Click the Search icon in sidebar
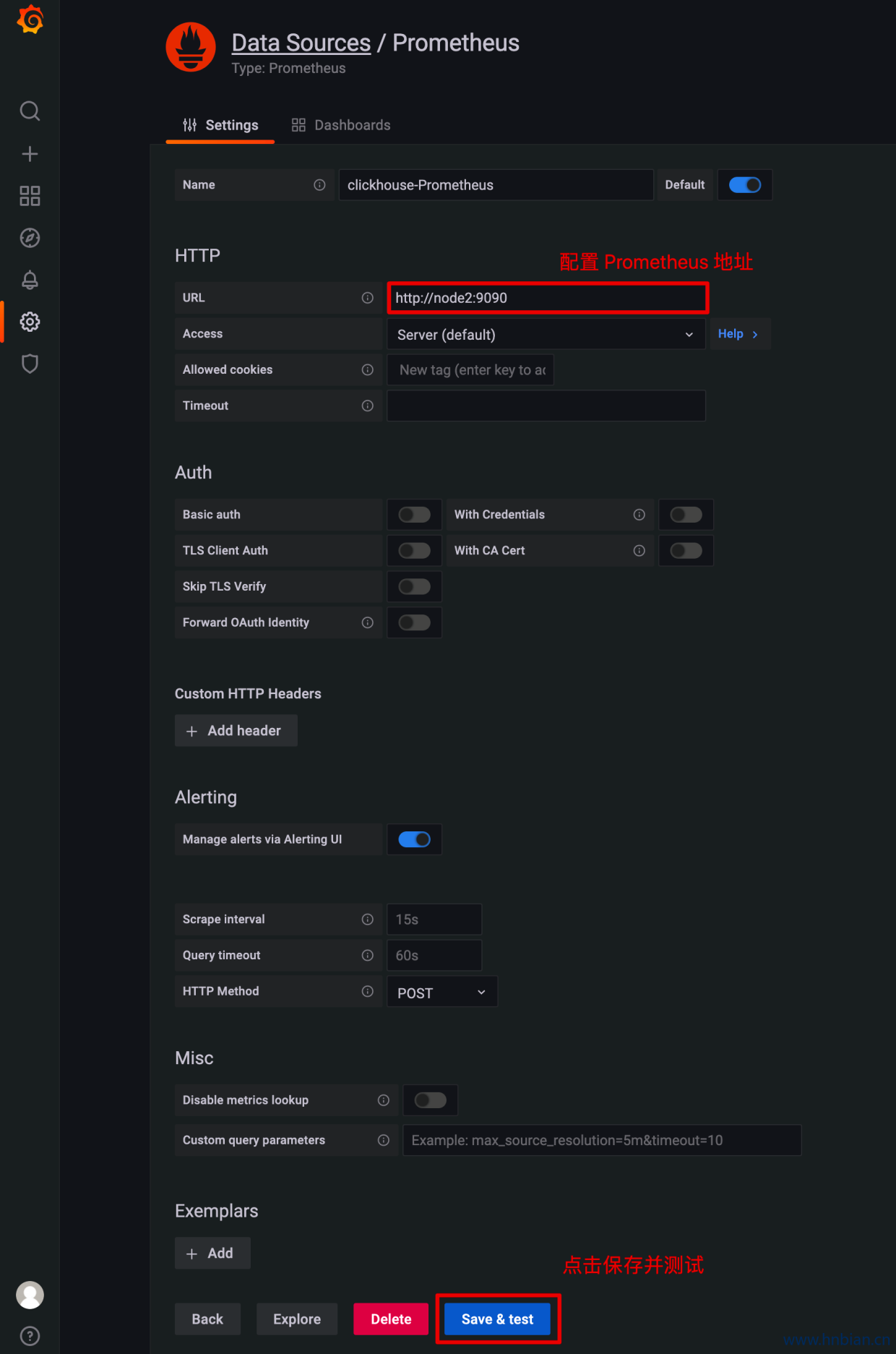This screenshot has height=1354, width=896. pyautogui.click(x=30, y=111)
